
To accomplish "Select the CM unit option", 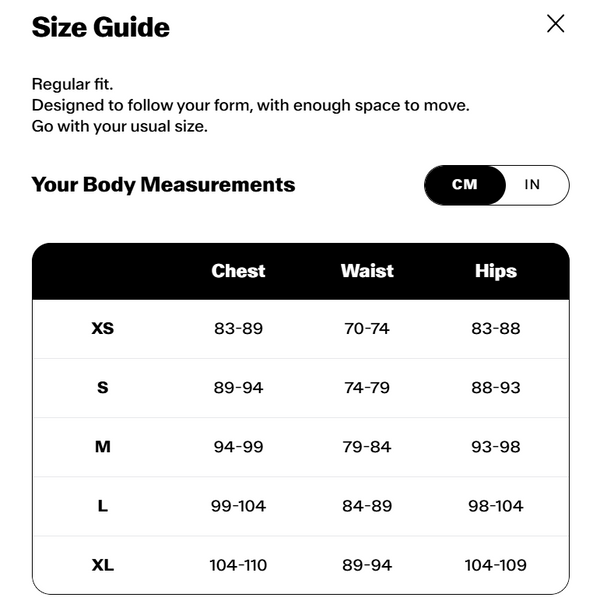I will (465, 185).
